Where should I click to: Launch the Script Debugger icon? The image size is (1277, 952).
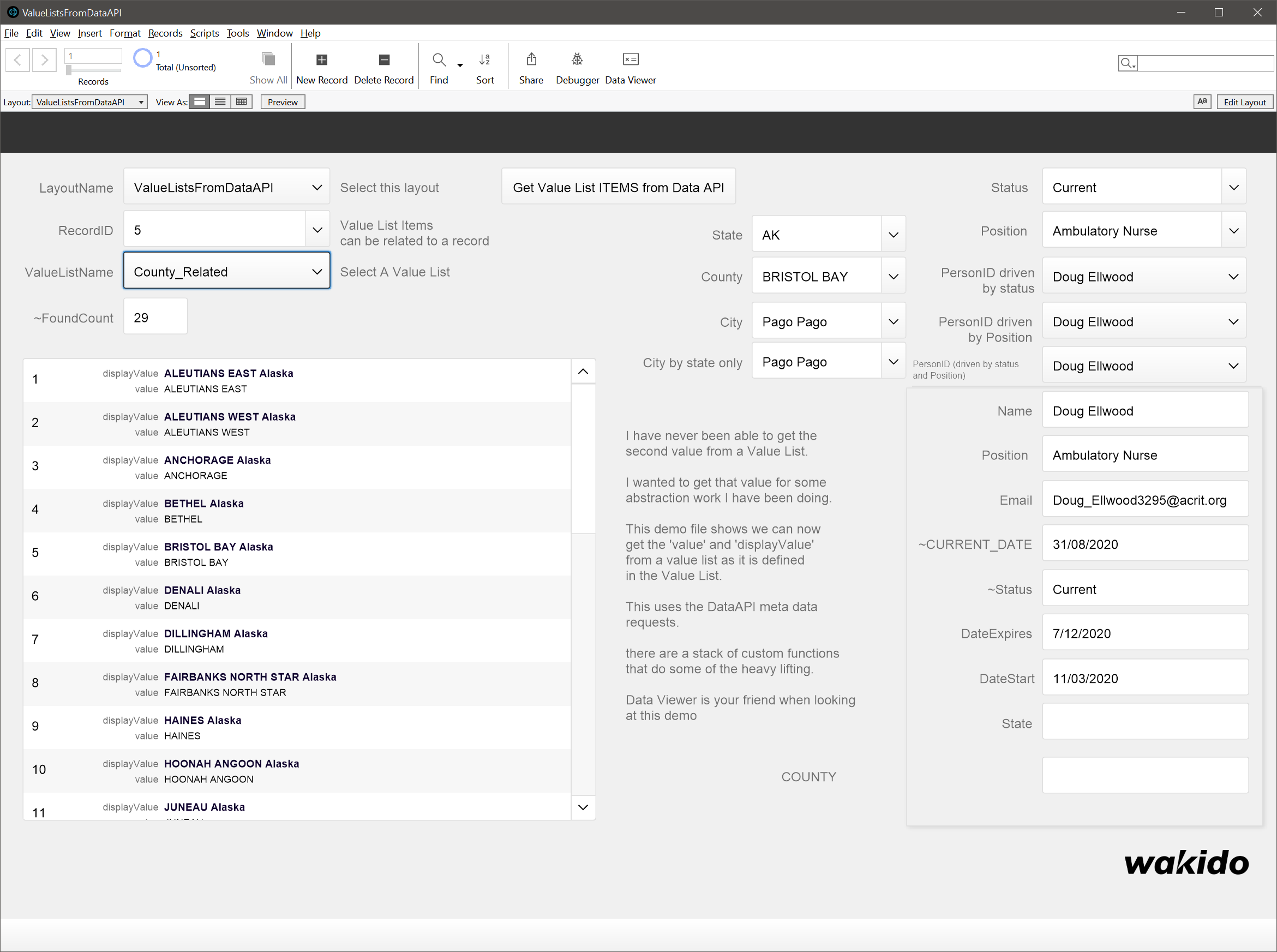(577, 59)
